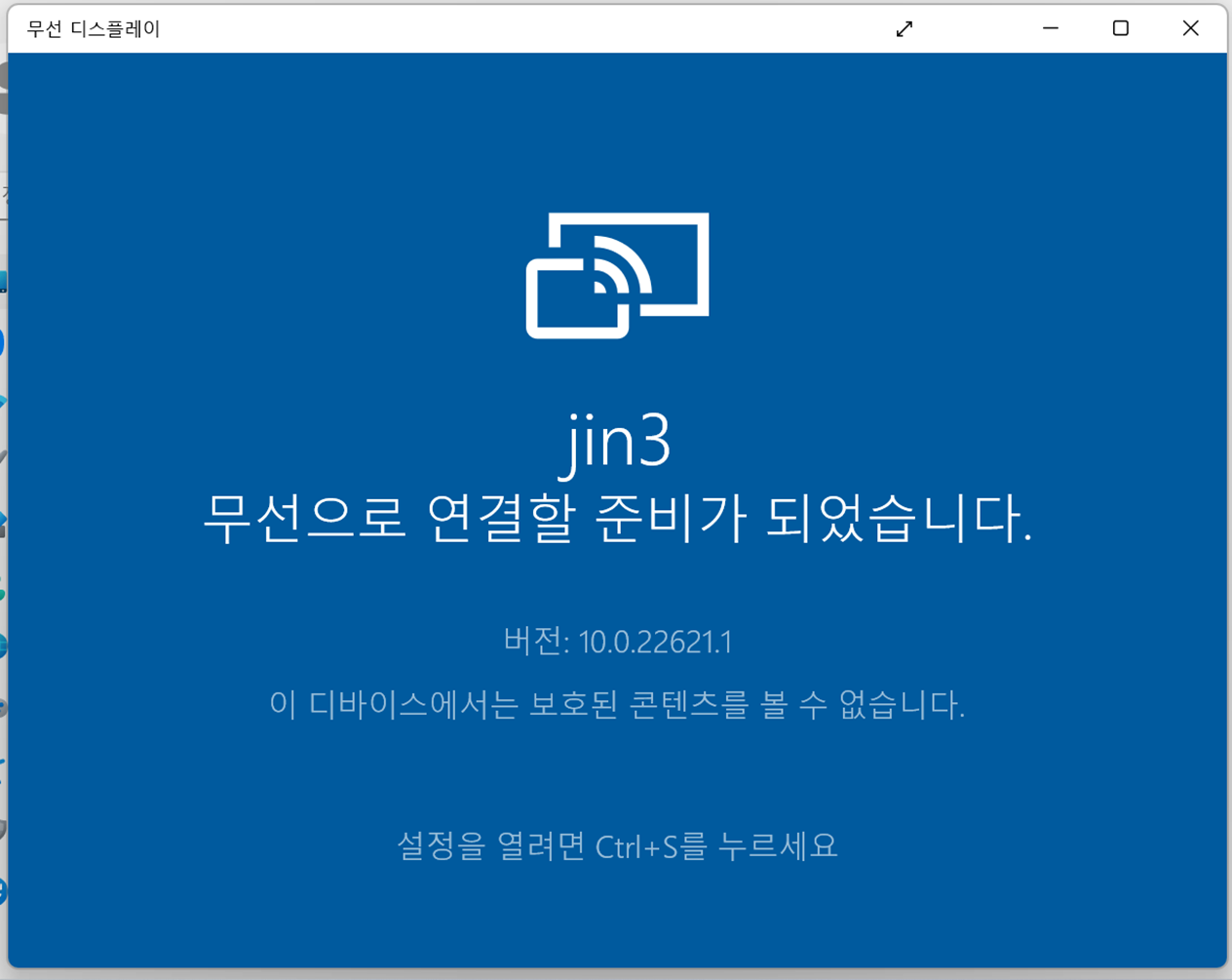Click the wireless display cast icon
The width and height of the screenshot is (1232, 980).
click(618, 276)
